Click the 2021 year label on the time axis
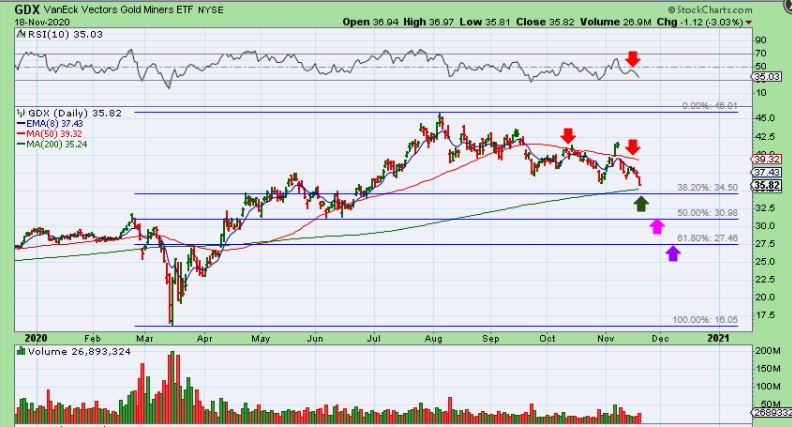 click(x=718, y=338)
